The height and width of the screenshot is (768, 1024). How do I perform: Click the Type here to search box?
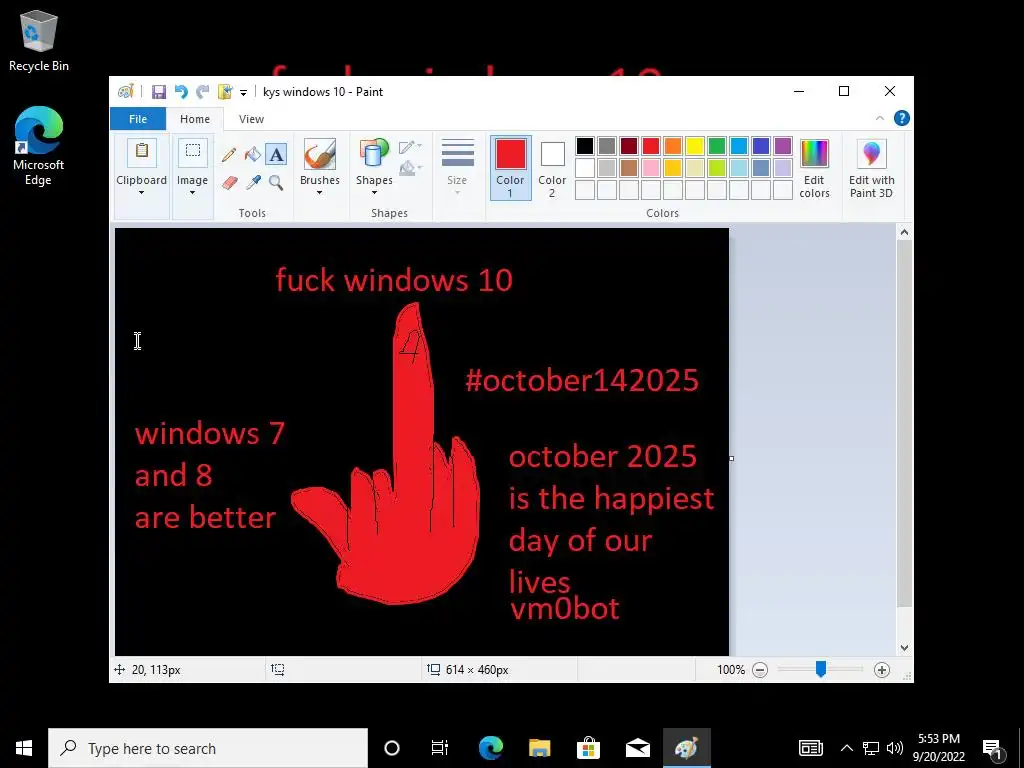click(208, 748)
